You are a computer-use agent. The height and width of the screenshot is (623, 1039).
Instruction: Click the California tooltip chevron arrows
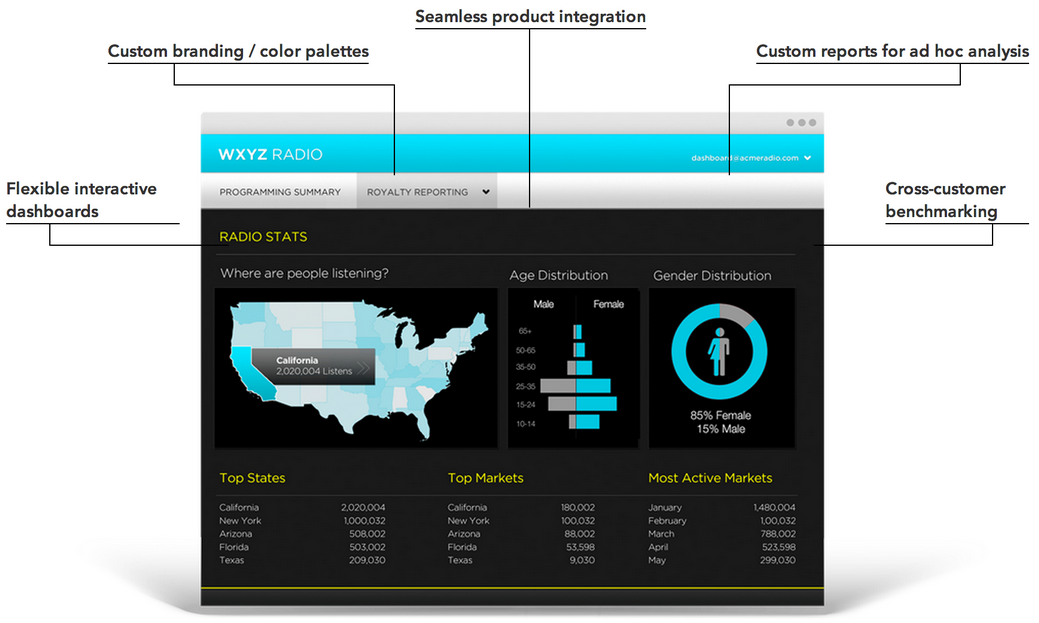(363, 368)
